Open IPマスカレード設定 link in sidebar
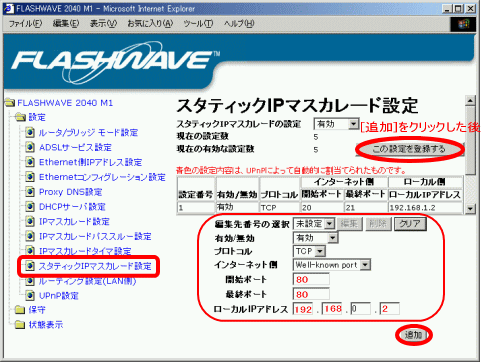This screenshot has width=481, height=362. tap(74, 222)
